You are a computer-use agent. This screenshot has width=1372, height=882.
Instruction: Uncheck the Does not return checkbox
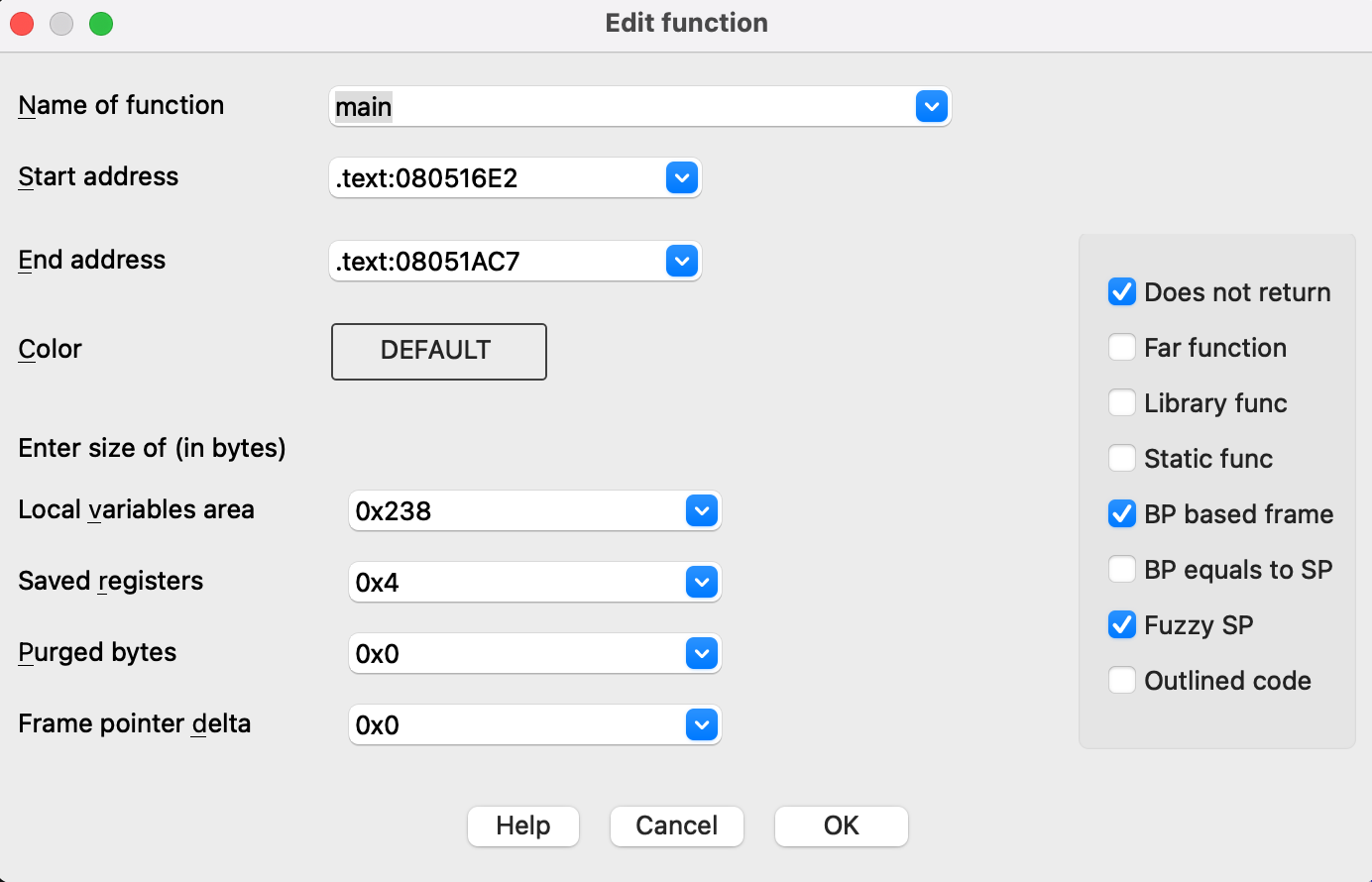pos(1122,292)
